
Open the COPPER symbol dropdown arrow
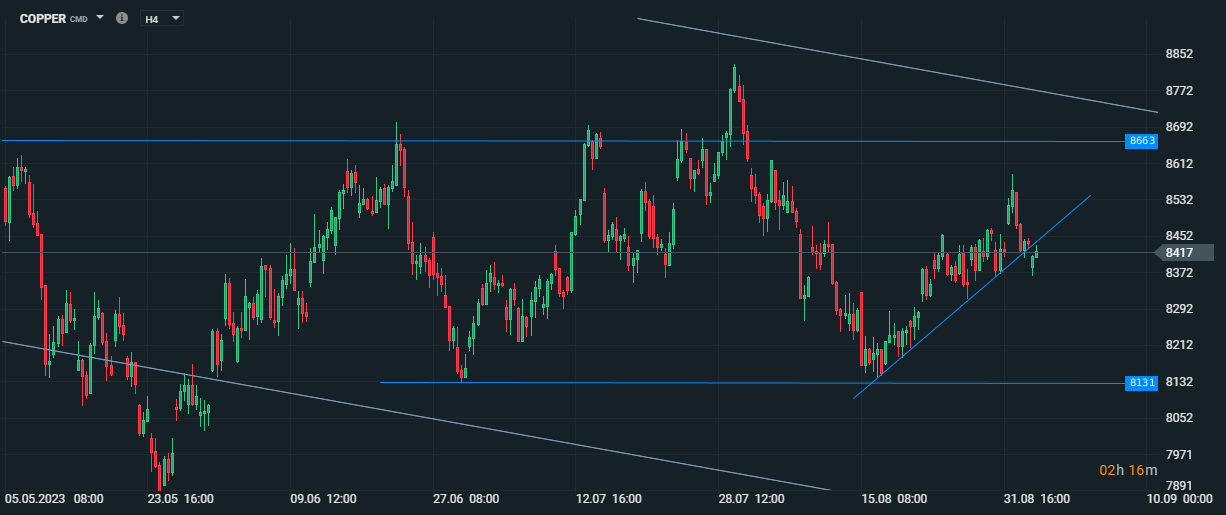pyautogui.click(x=100, y=18)
